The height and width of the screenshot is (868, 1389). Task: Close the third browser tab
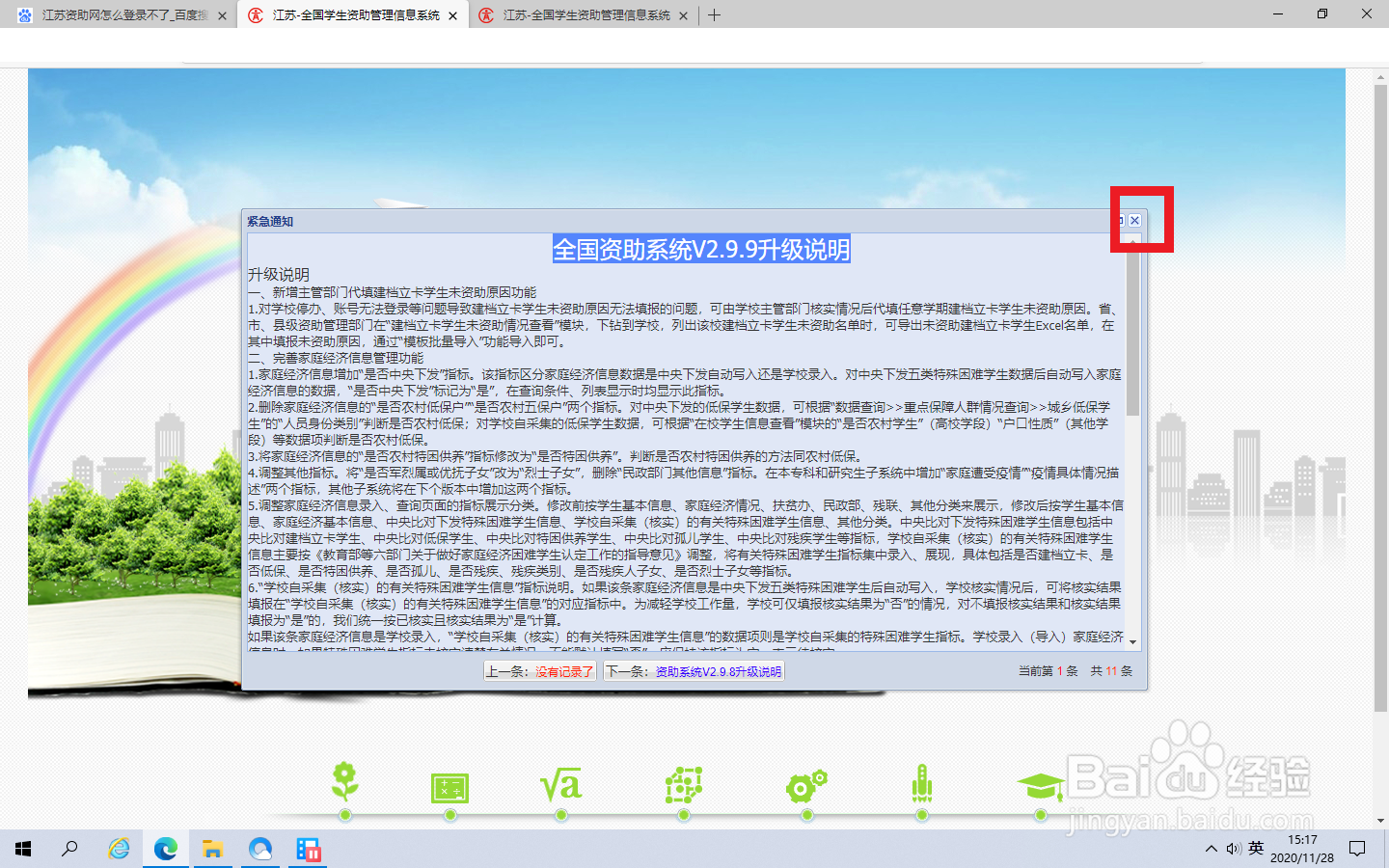(684, 15)
